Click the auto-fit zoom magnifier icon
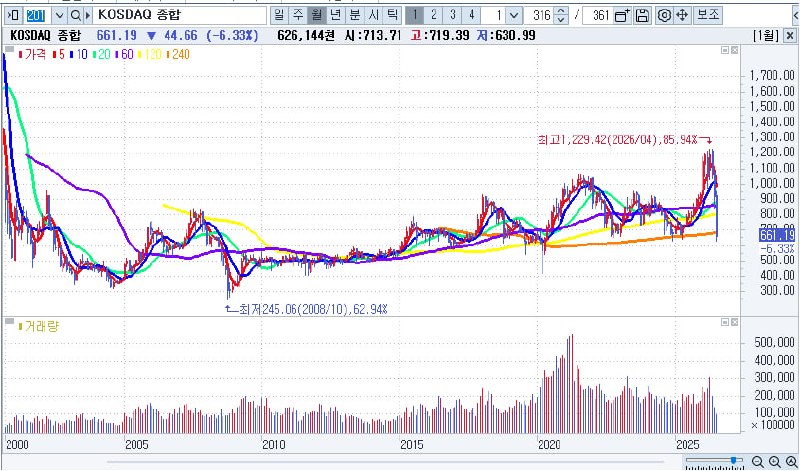Viewport: 800px width, 471px height. coord(790,462)
